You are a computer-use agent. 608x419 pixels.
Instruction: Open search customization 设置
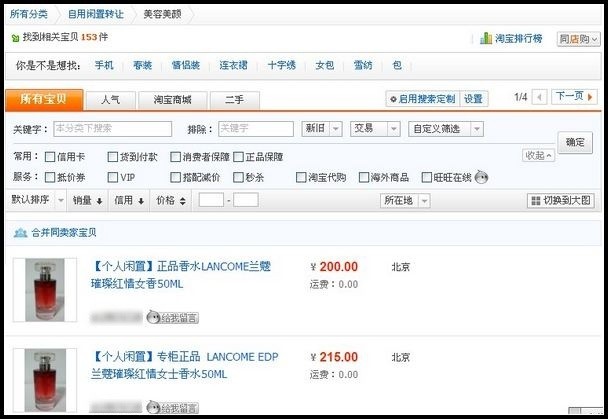[473, 99]
